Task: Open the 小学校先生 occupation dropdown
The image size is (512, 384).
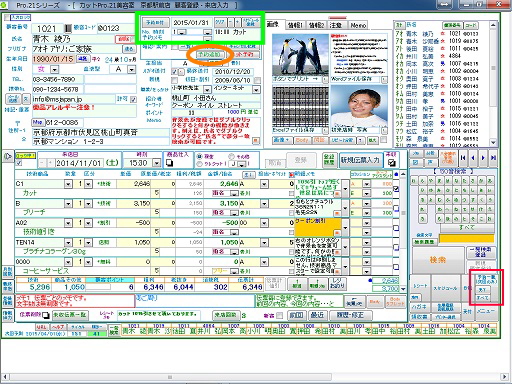Action: (x=207, y=90)
